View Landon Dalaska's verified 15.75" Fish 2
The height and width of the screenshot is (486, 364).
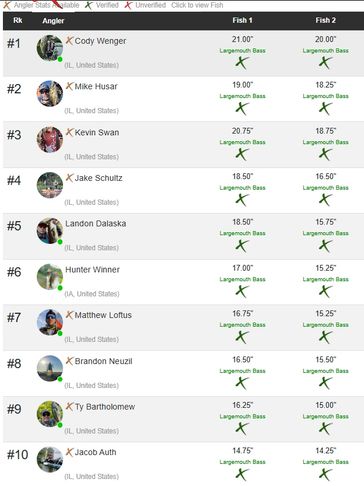click(325, 245)
